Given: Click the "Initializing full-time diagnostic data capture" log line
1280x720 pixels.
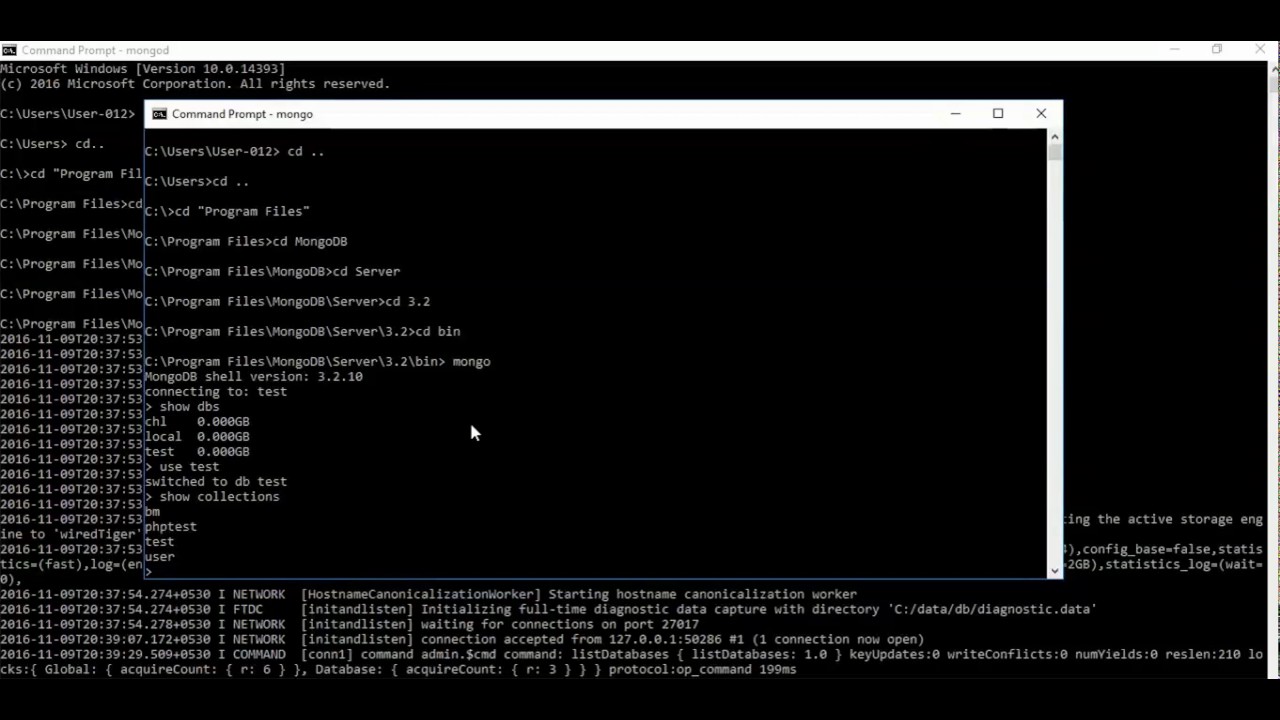Looking at the screenshot, I should pyautogui.click(x=548, y=609).
